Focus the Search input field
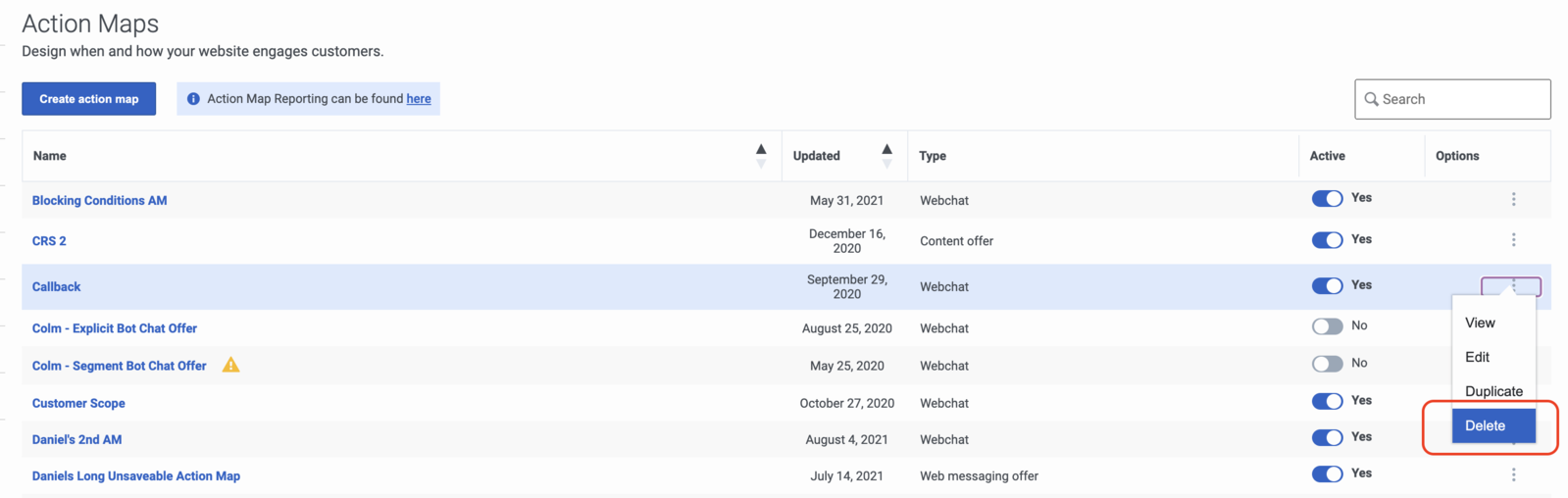This screenshot has height=498, width=1568. [x=1452, y=99]
